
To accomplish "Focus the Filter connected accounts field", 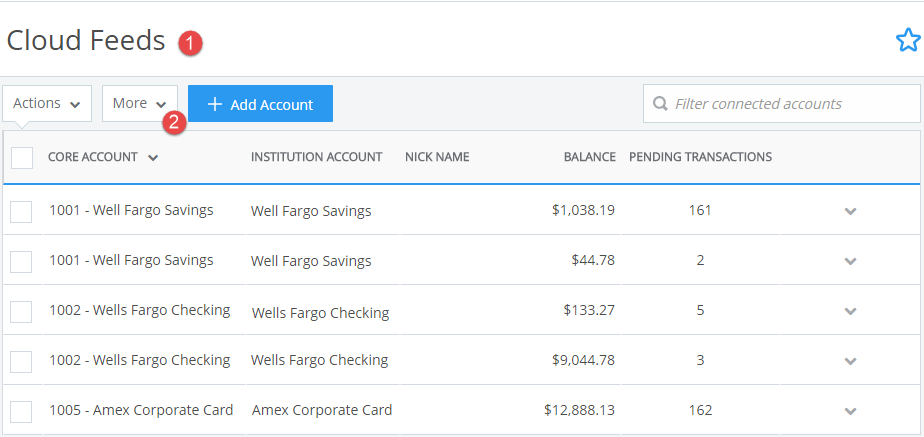I will pyautogui.click(x=781, y=104).
